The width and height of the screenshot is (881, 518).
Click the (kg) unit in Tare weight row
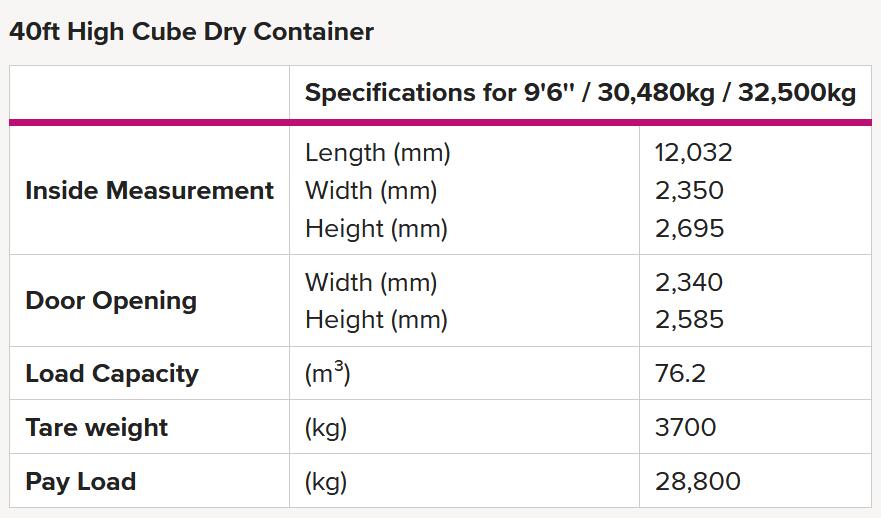pos(326,428)
